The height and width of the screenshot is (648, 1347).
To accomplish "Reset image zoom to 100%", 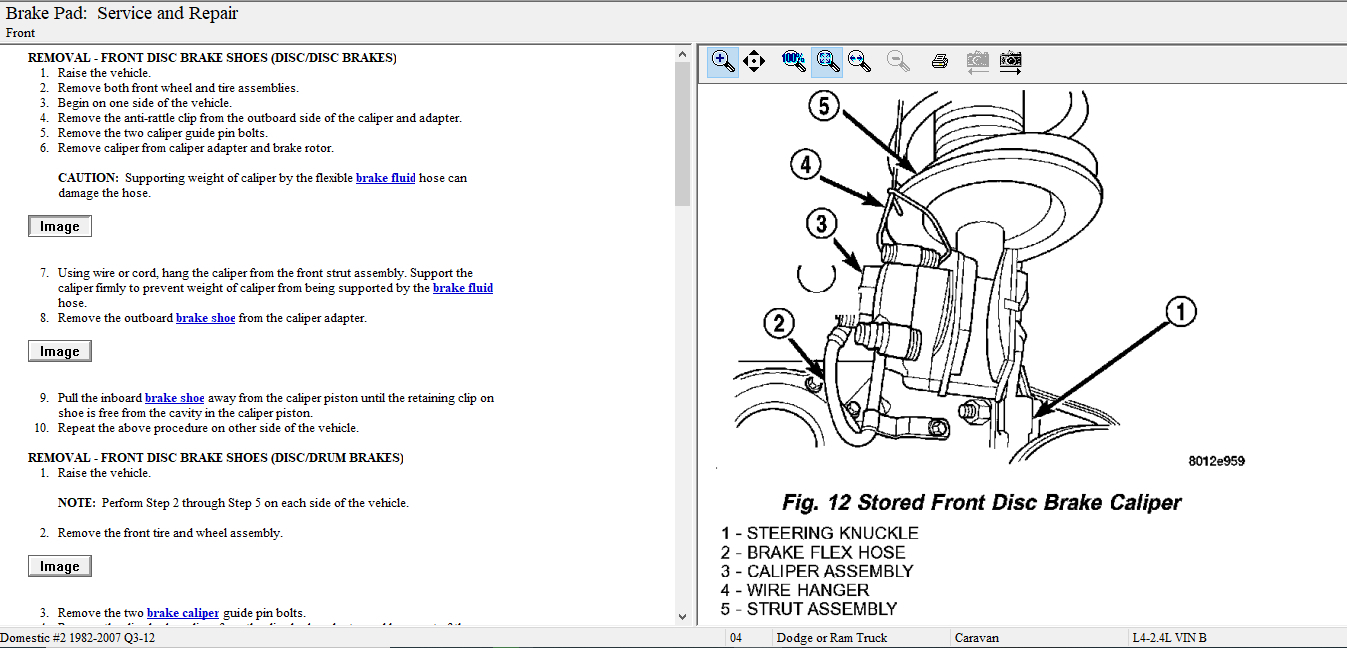I will 793,61.
